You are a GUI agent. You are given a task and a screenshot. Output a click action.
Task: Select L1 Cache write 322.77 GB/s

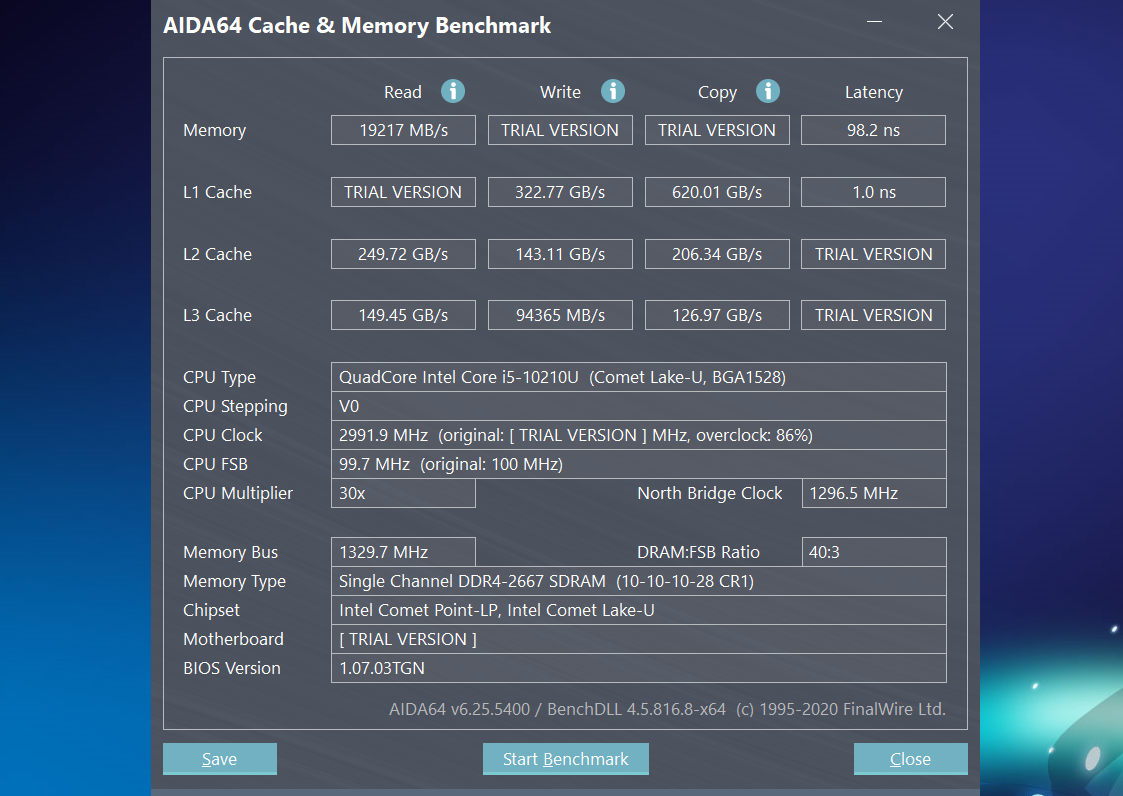560,192
